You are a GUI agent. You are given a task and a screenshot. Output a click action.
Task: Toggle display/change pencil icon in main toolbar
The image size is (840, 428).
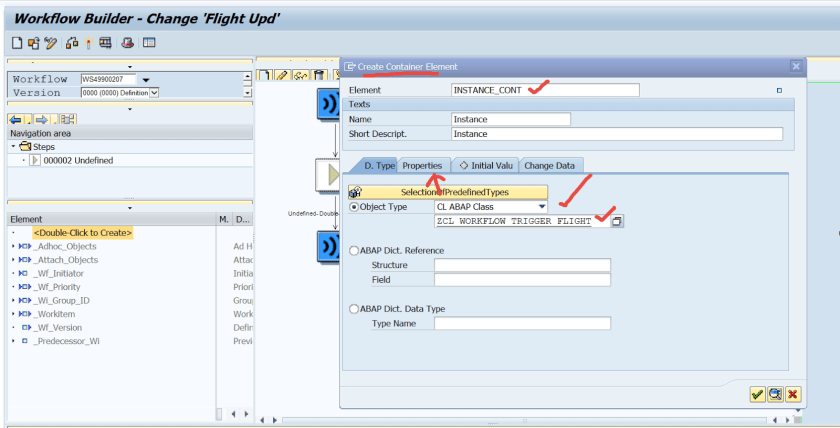point(50,43)
